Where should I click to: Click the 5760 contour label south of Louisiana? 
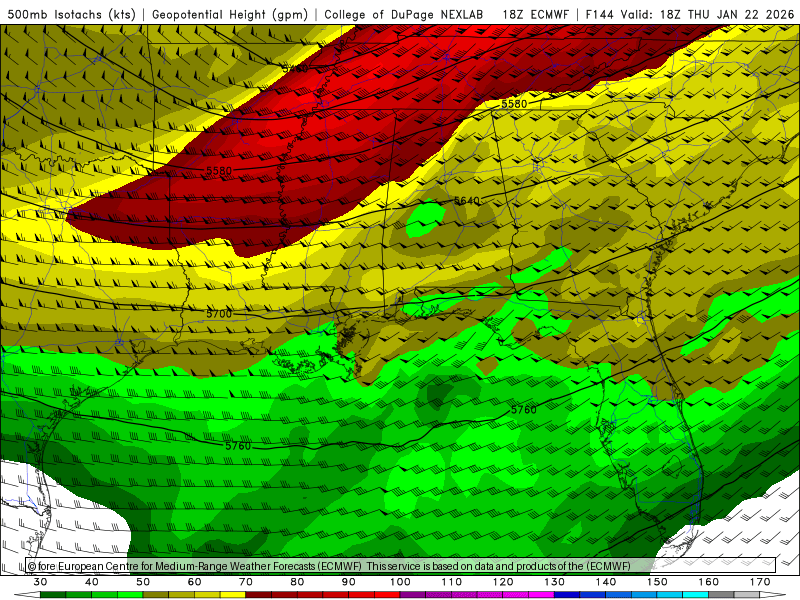(x=238, y=446)
